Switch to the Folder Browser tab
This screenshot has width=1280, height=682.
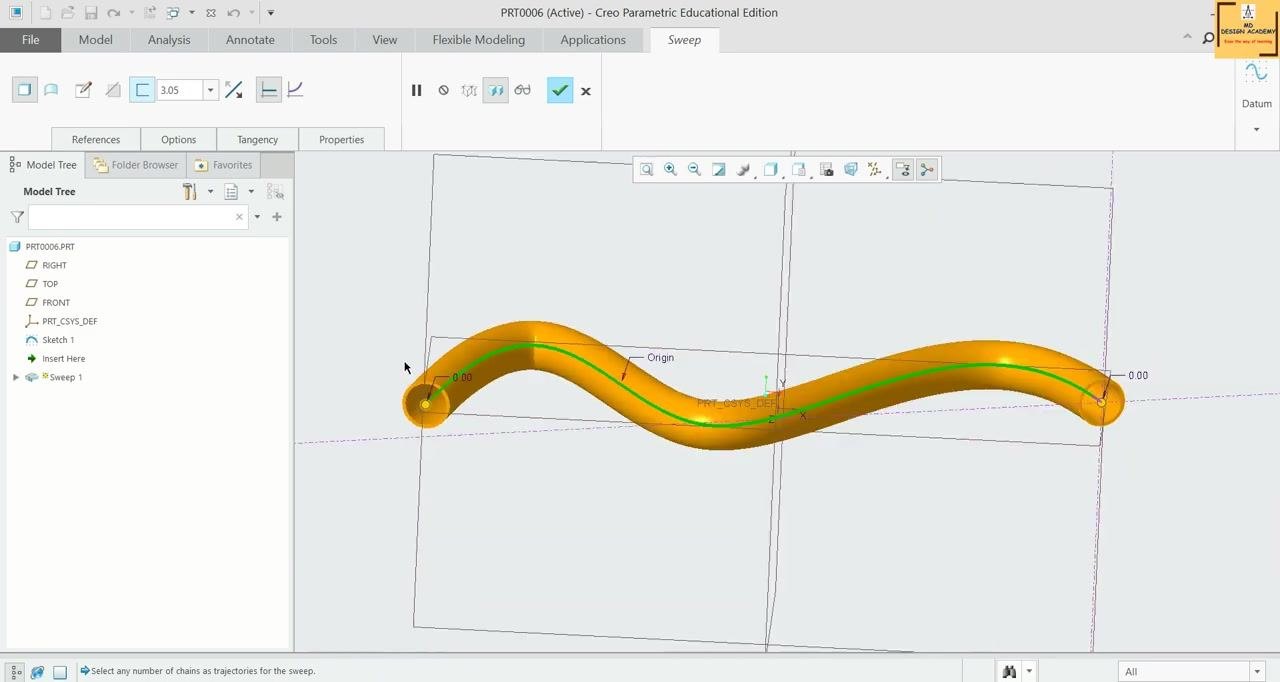click(x=136, y=165)
